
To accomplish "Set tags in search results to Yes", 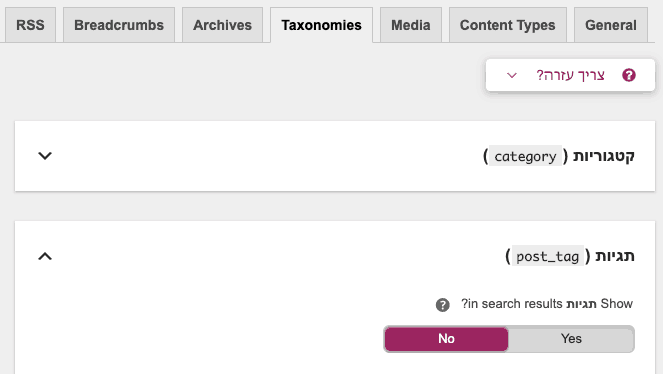I will pos(571,339).
